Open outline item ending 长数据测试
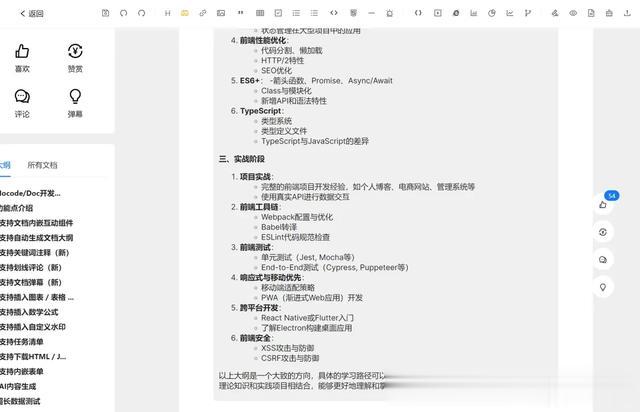The width and height of the screenshot is (640, 412). tap(20, 401)
